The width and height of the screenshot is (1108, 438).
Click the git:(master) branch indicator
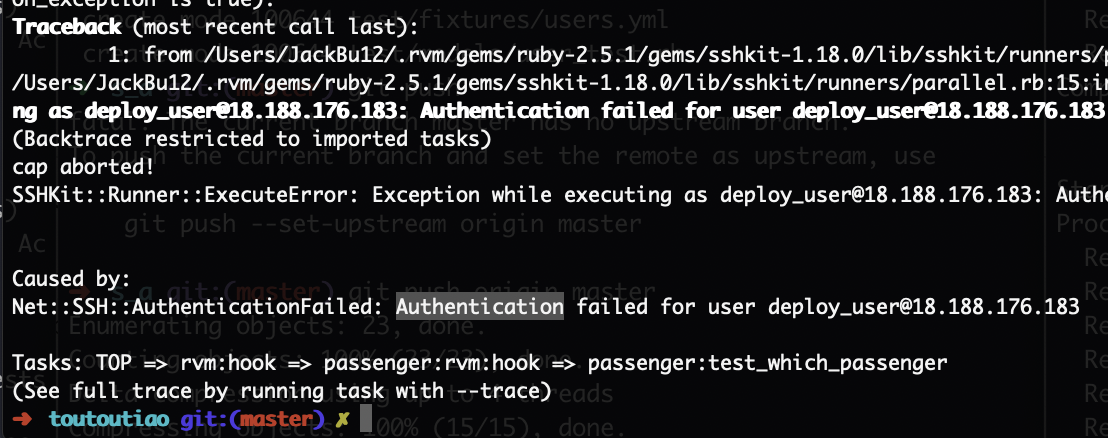coord(253,419)
